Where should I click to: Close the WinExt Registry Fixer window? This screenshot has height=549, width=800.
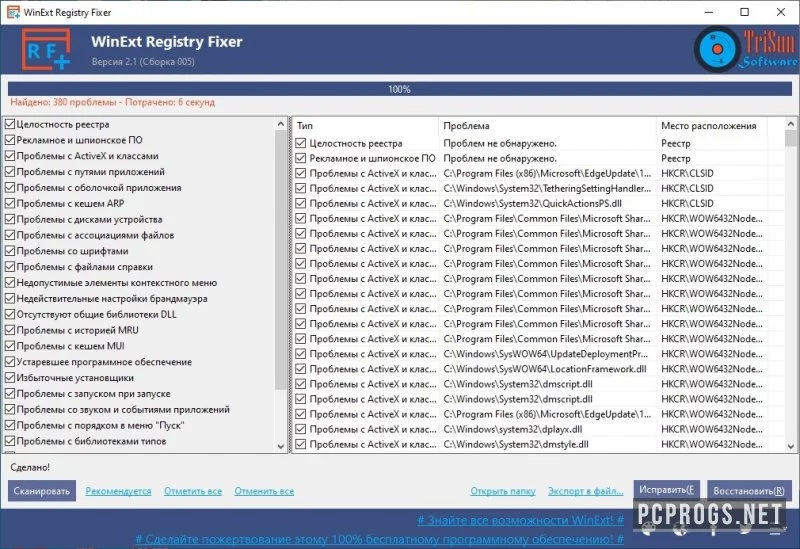(x=781, y=12)
